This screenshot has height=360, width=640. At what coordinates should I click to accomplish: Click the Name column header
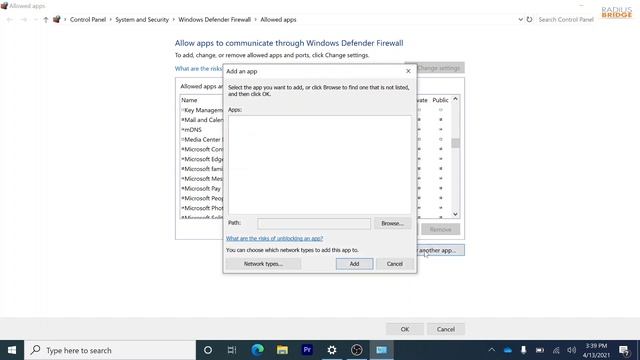point(189,100)
